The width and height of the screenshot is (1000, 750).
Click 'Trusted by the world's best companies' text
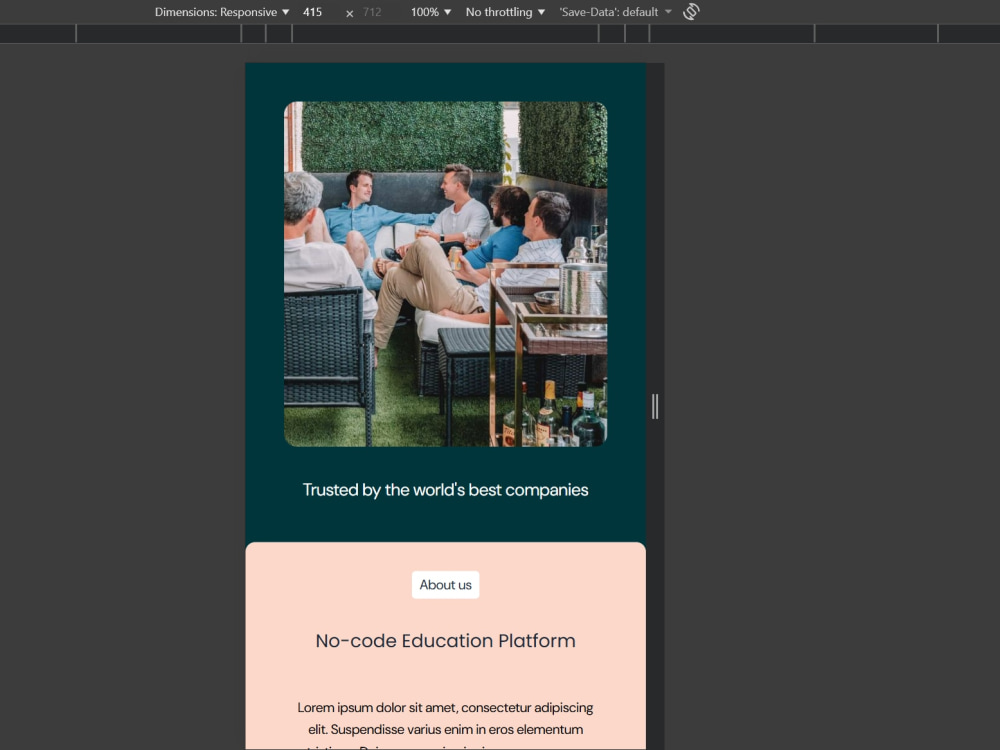pos(445,490)
